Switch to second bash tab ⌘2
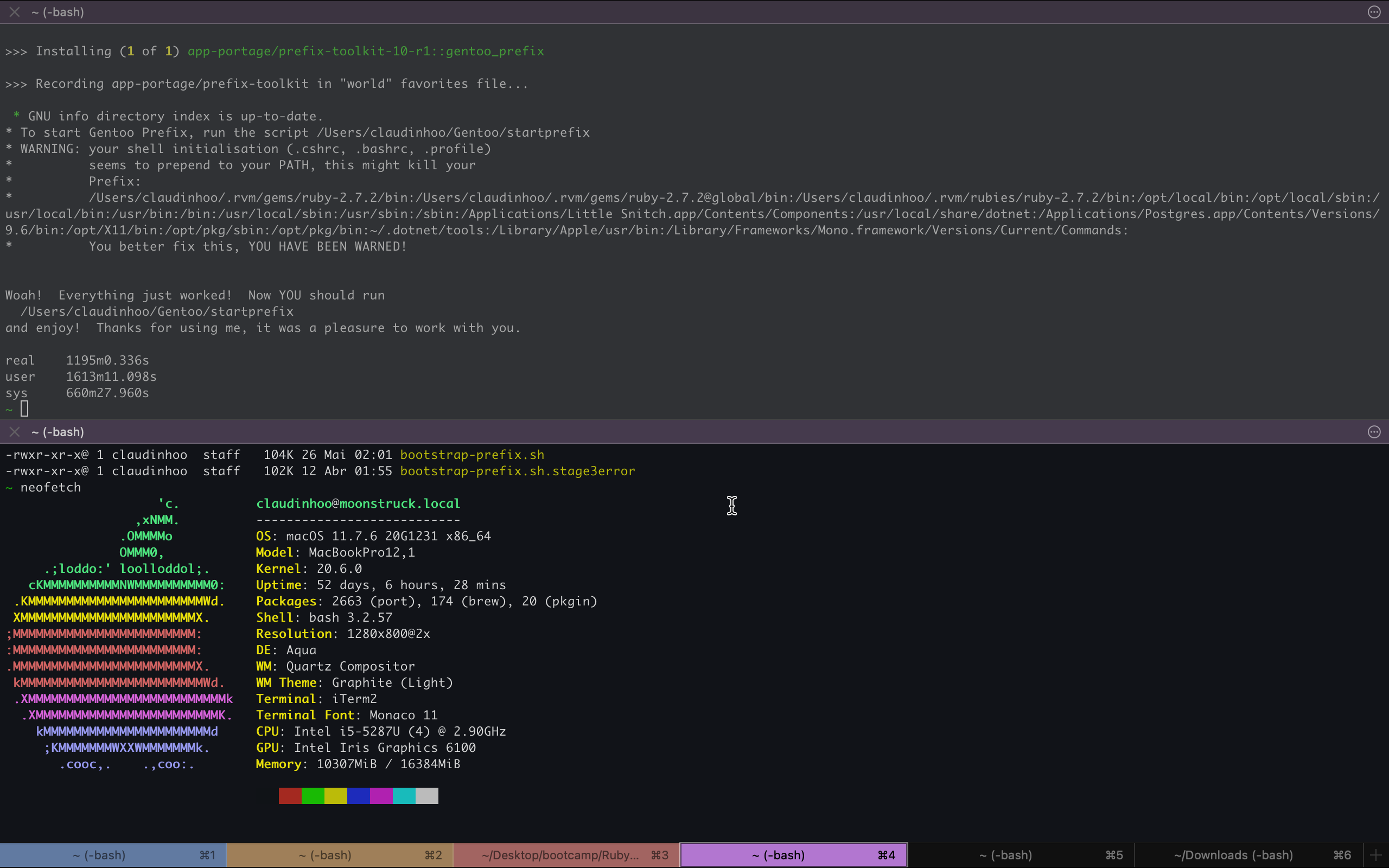 tap(339, 855)
